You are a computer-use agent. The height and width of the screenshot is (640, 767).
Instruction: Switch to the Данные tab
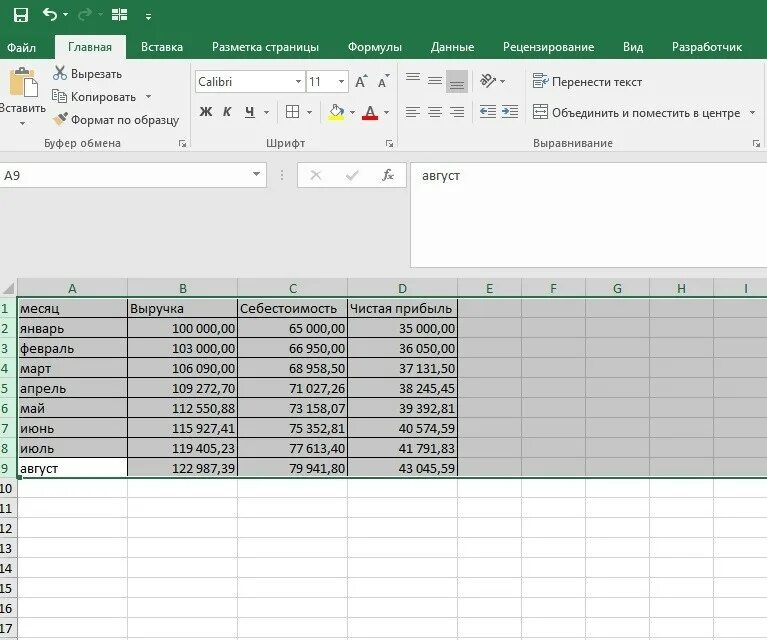pyautogui.click(x=452, y=47)
